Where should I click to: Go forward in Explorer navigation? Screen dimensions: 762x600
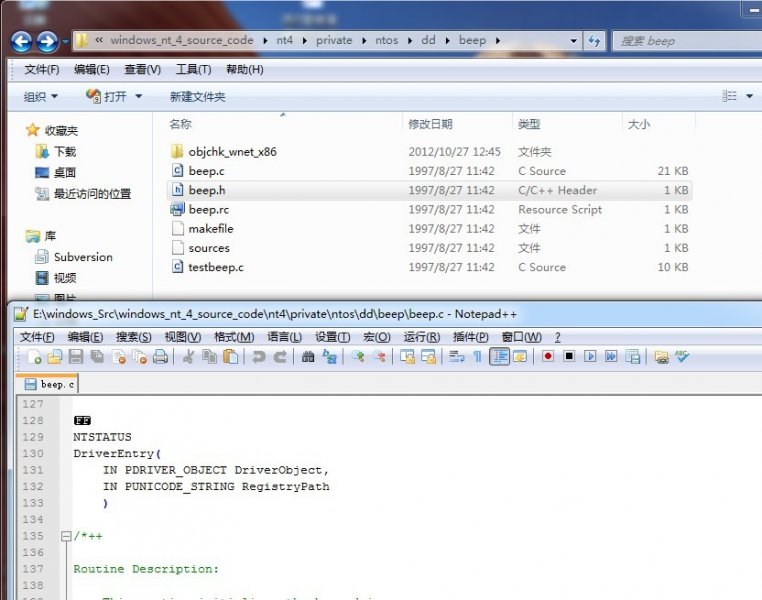tap(48, 42)
